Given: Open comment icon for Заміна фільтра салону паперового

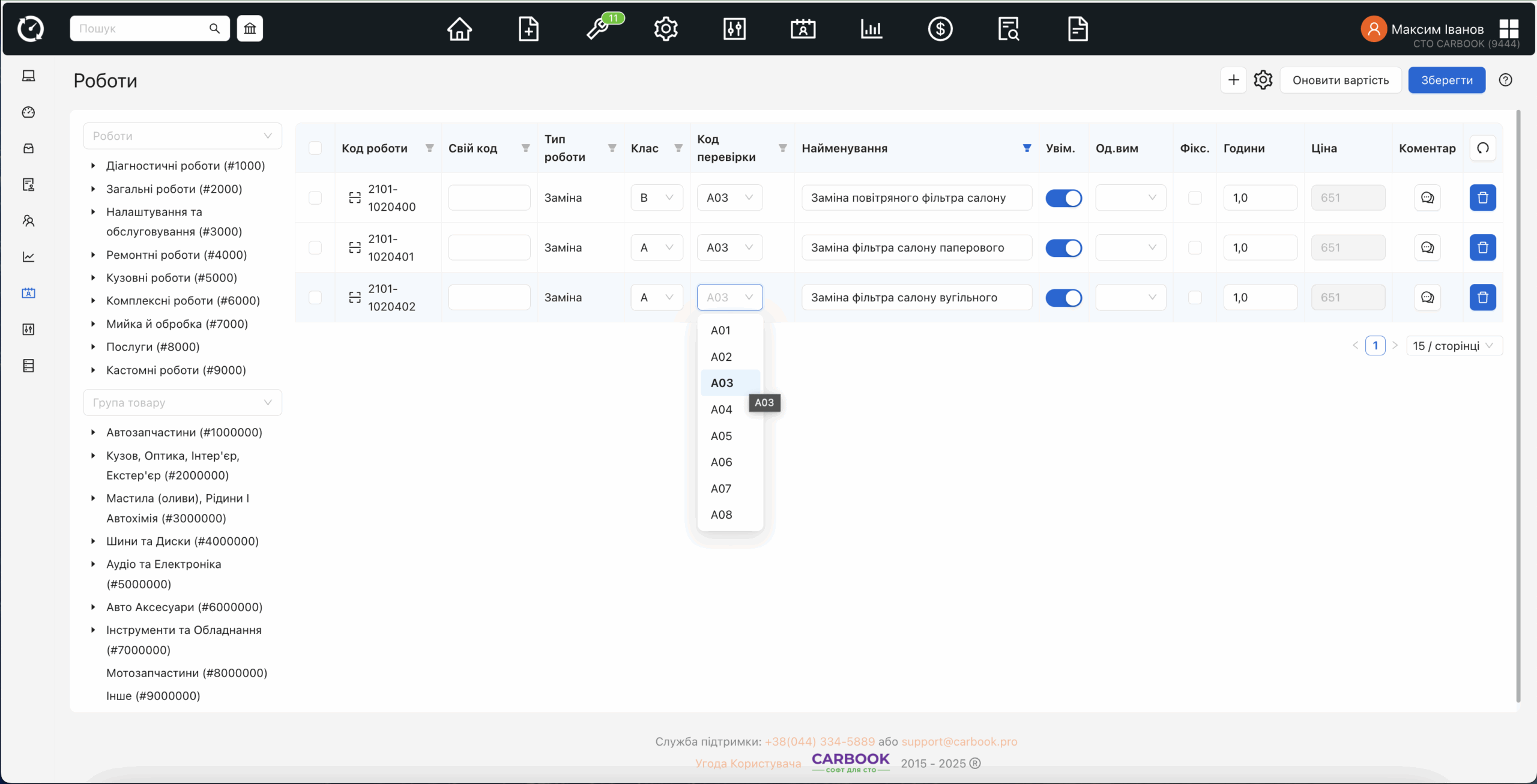Looking at the screenshot, I should [x=1427, y=247].
